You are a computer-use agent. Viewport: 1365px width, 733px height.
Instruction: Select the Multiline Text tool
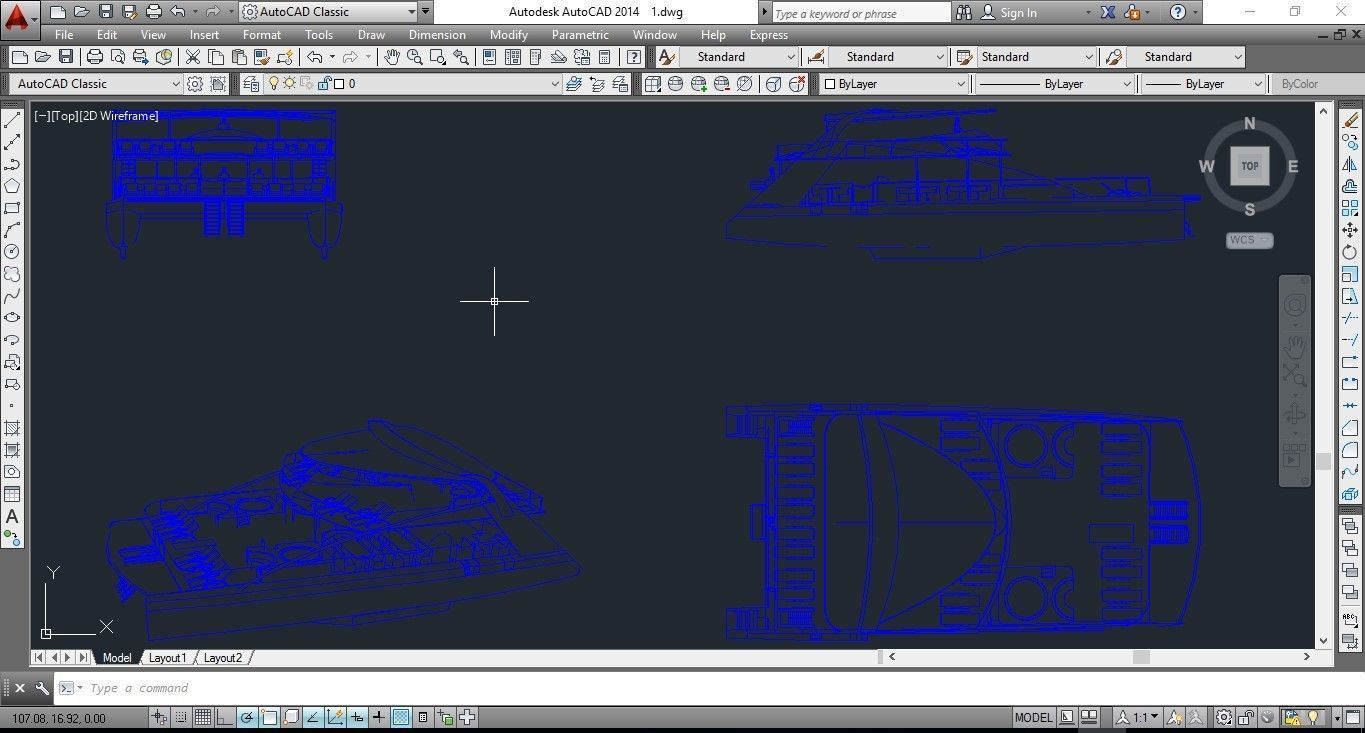pyautogui.click(x=12, y=516)
